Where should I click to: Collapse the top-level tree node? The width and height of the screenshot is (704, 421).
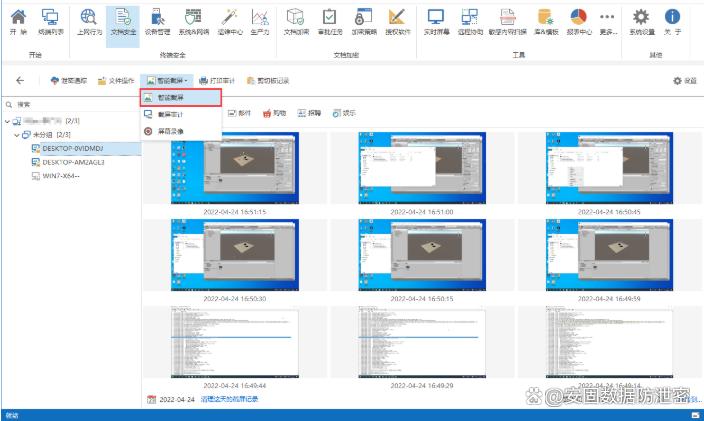click(7, 120)
